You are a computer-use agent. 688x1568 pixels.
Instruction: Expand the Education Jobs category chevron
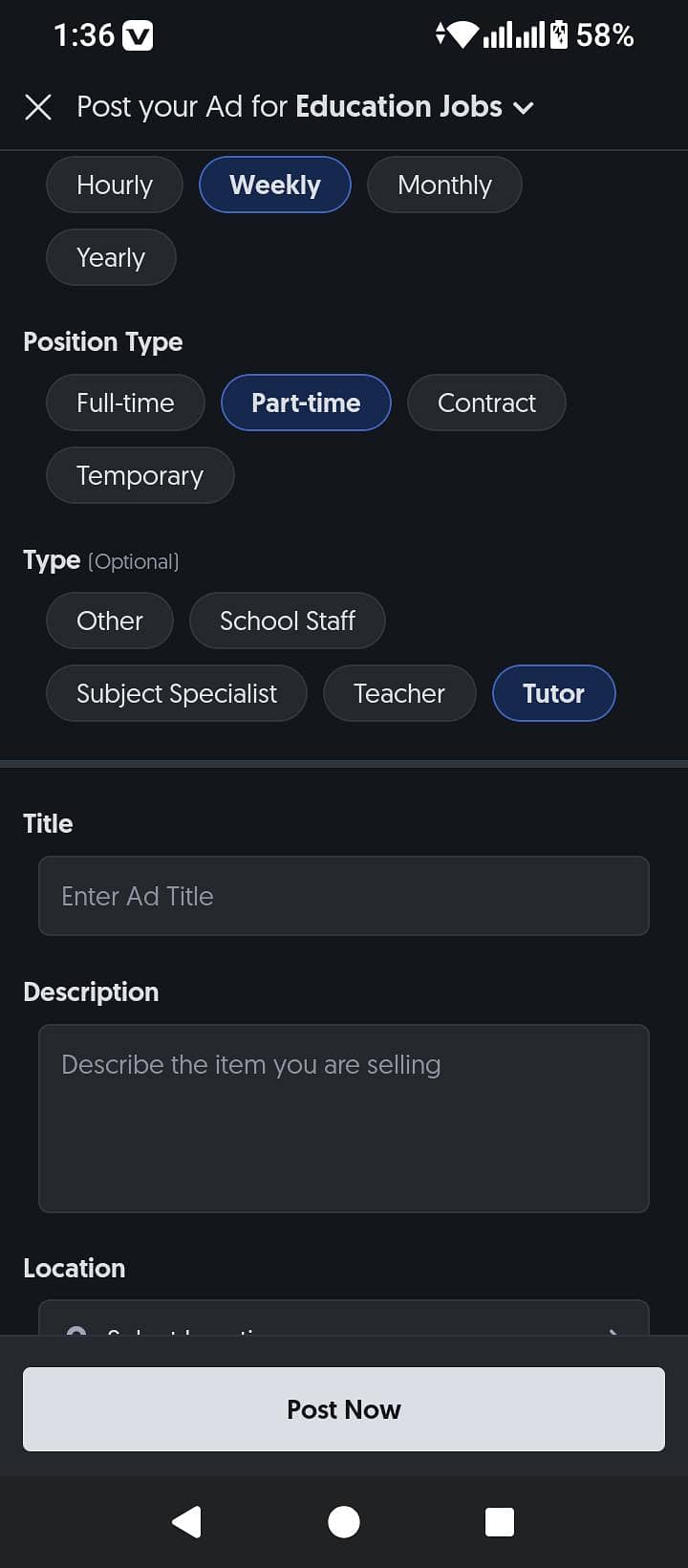(x=524, y=108)
